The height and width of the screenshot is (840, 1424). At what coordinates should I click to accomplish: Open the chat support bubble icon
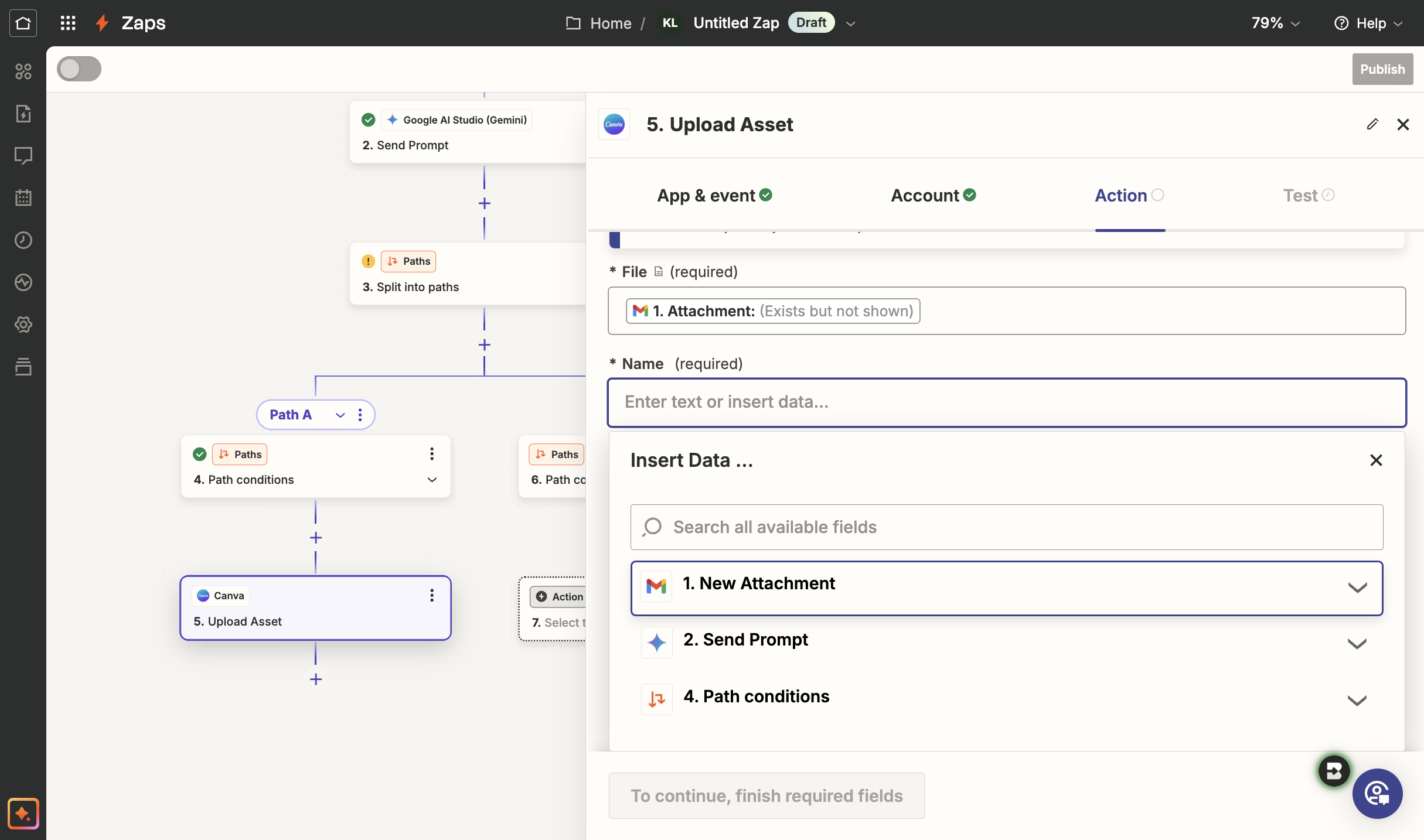pos(1377,794)
